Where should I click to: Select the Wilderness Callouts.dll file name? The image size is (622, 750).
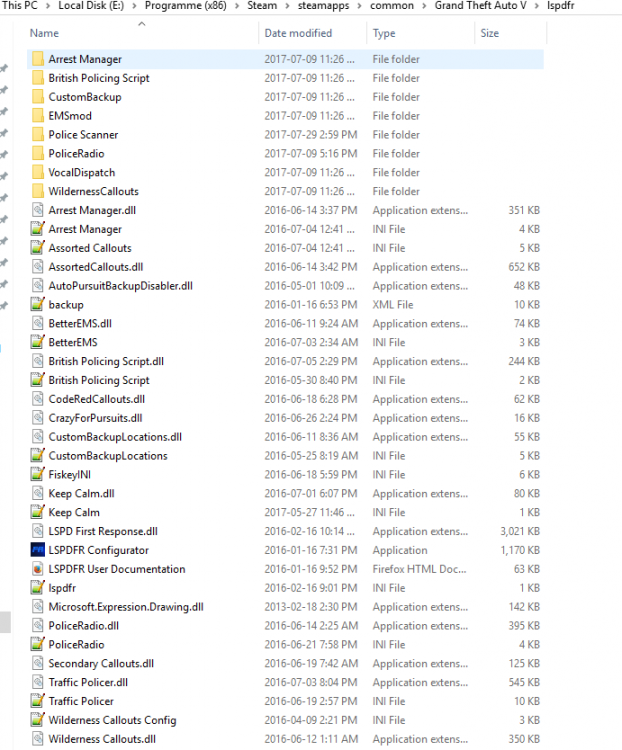[102, 739]
